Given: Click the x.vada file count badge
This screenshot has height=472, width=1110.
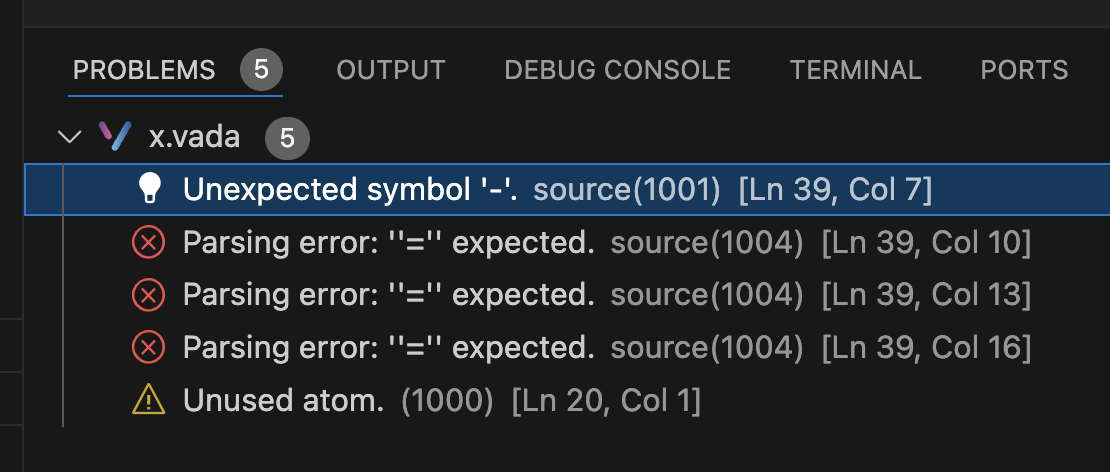Looking at the screenshot, I should 287,137.
